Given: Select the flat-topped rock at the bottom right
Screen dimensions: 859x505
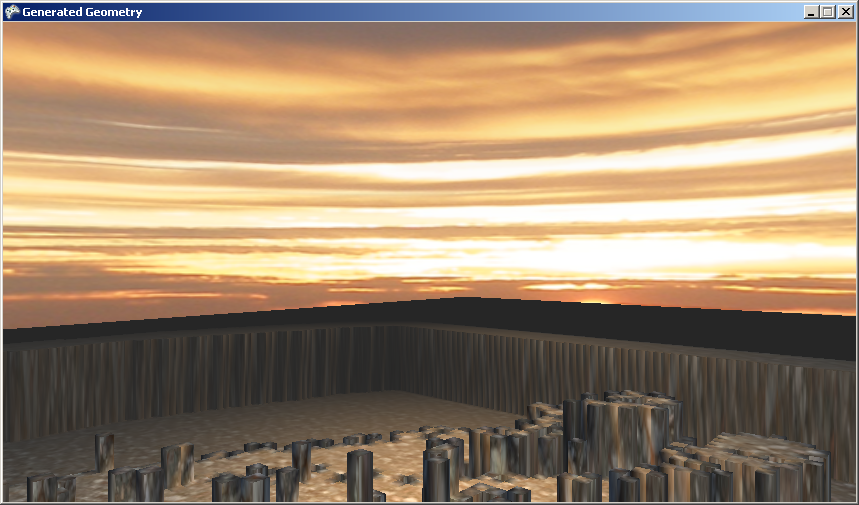Looking at the screenshot, I should (x=770, y=458).
